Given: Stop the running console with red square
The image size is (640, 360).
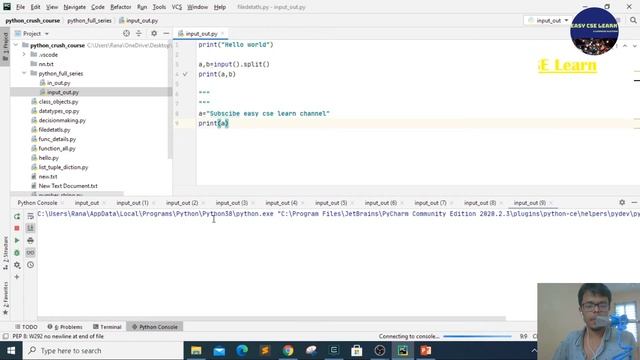Looking at the screenshot, I should 17,228.
